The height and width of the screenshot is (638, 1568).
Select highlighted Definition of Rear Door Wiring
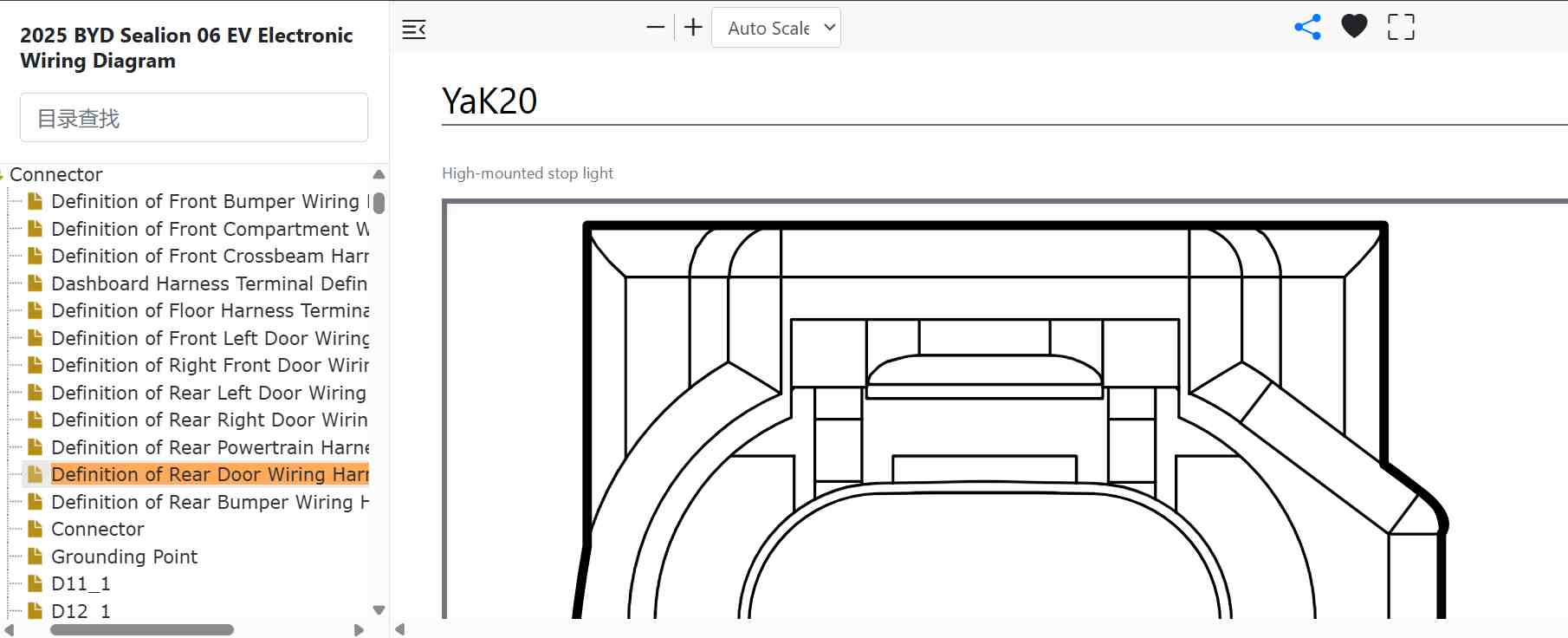210,474
